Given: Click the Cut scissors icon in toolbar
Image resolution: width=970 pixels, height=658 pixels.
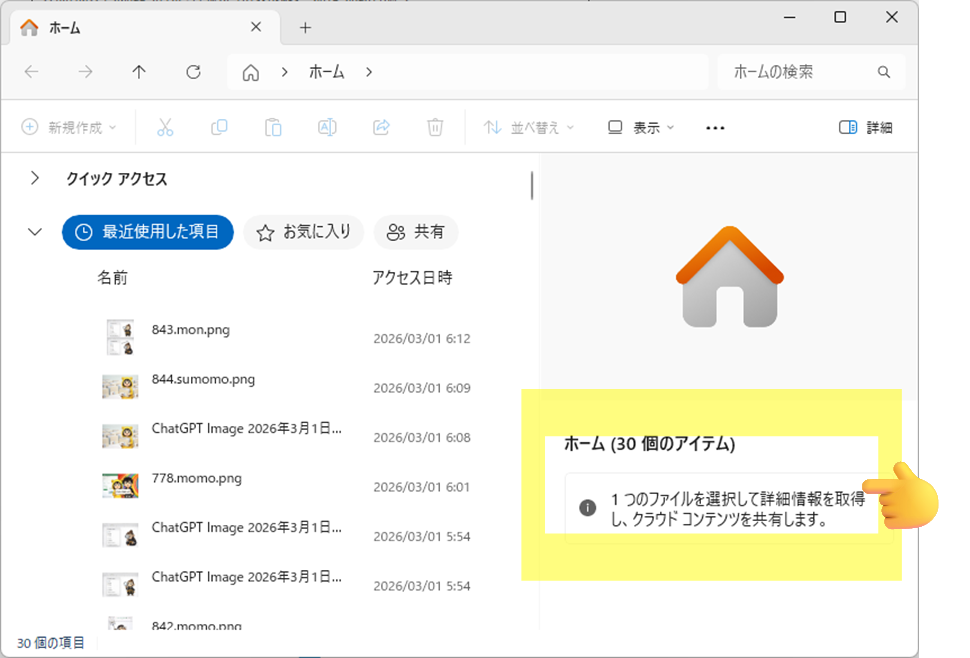Looking at the screenshot, I should pos(165,127).
